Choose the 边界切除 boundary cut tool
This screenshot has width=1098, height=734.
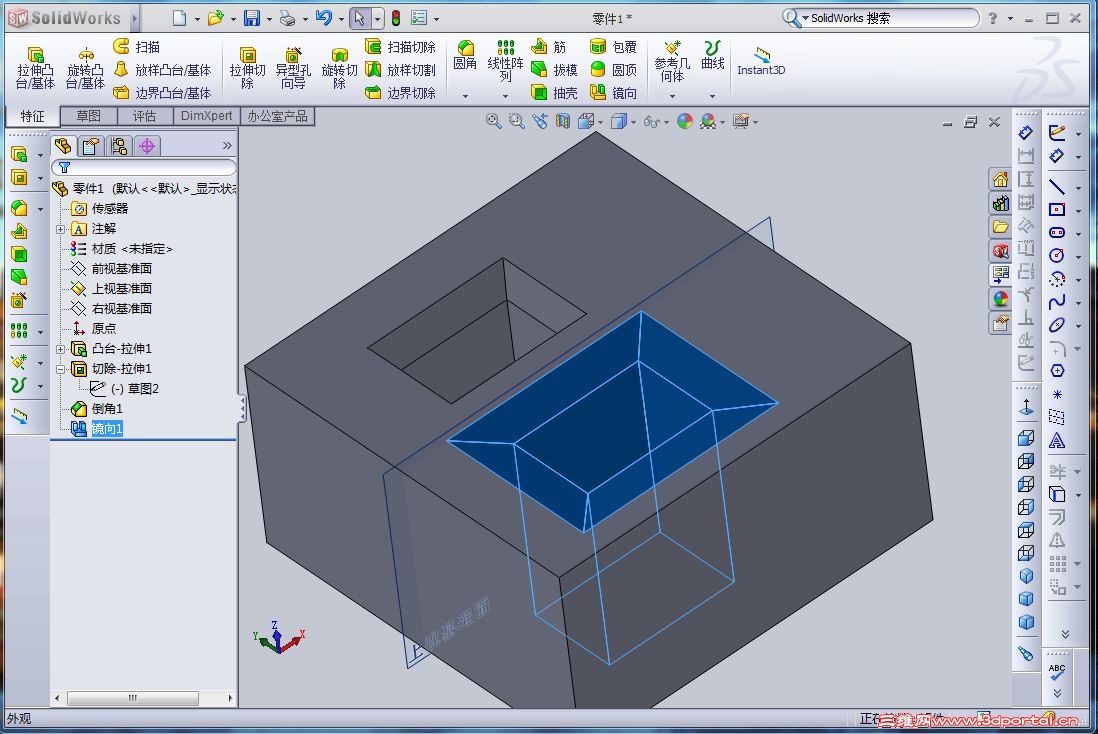click(x=401, y=92)
